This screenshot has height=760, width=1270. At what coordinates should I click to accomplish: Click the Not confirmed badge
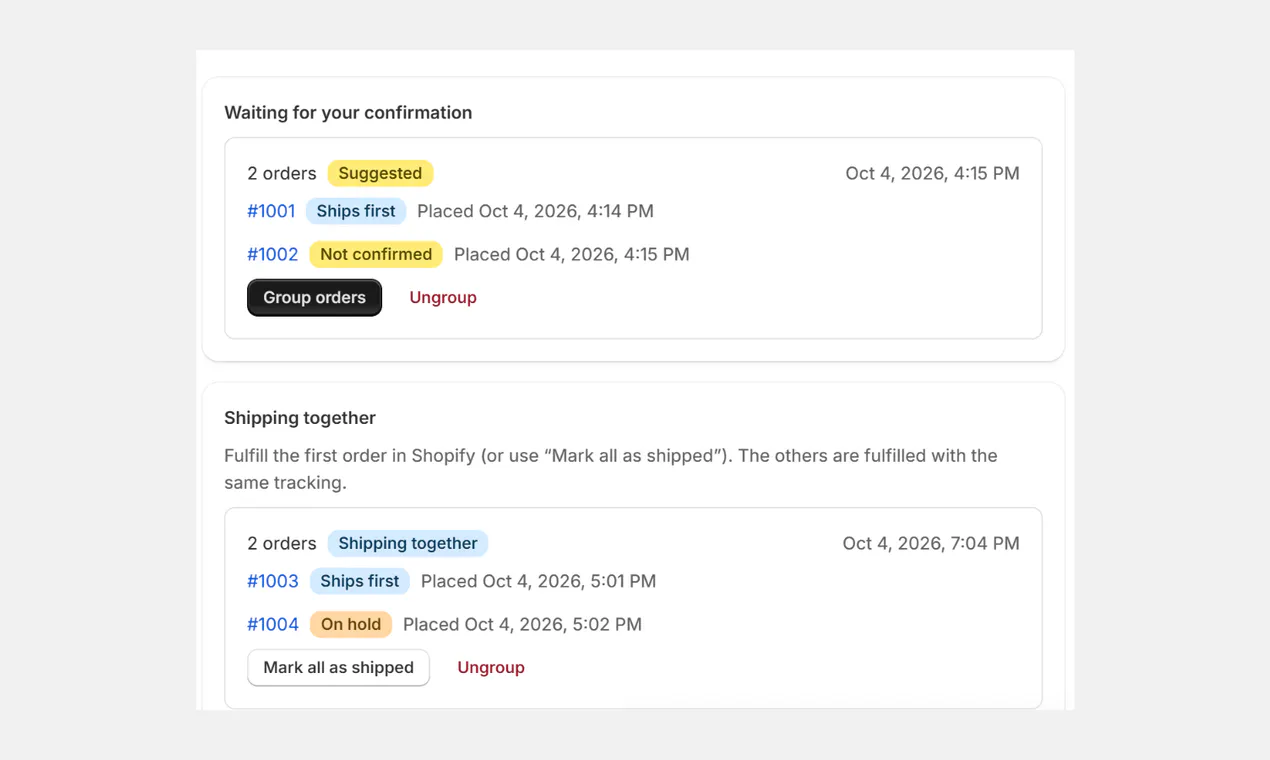pos(376,254)
